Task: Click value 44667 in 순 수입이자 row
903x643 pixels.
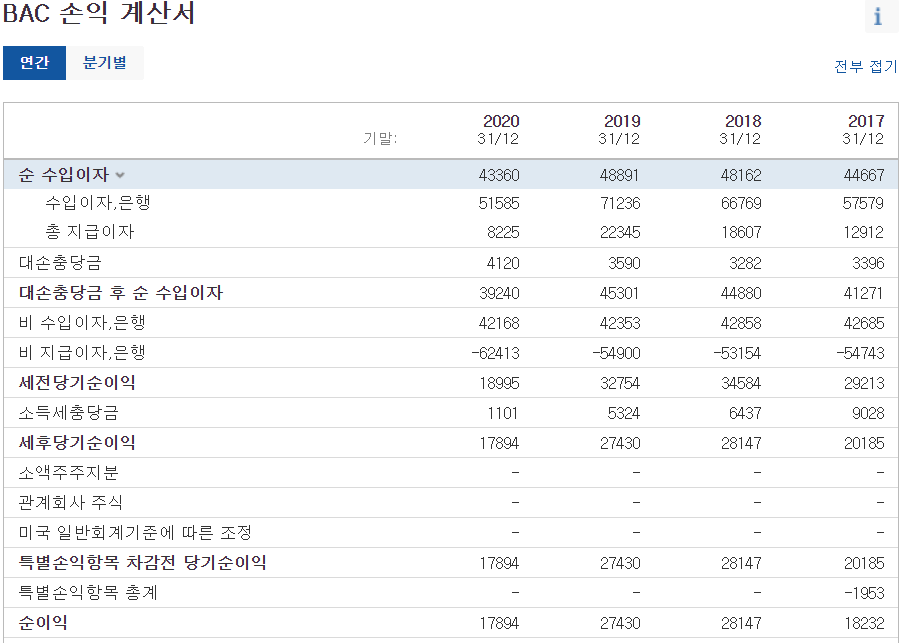Action: [x=864, y=175]
